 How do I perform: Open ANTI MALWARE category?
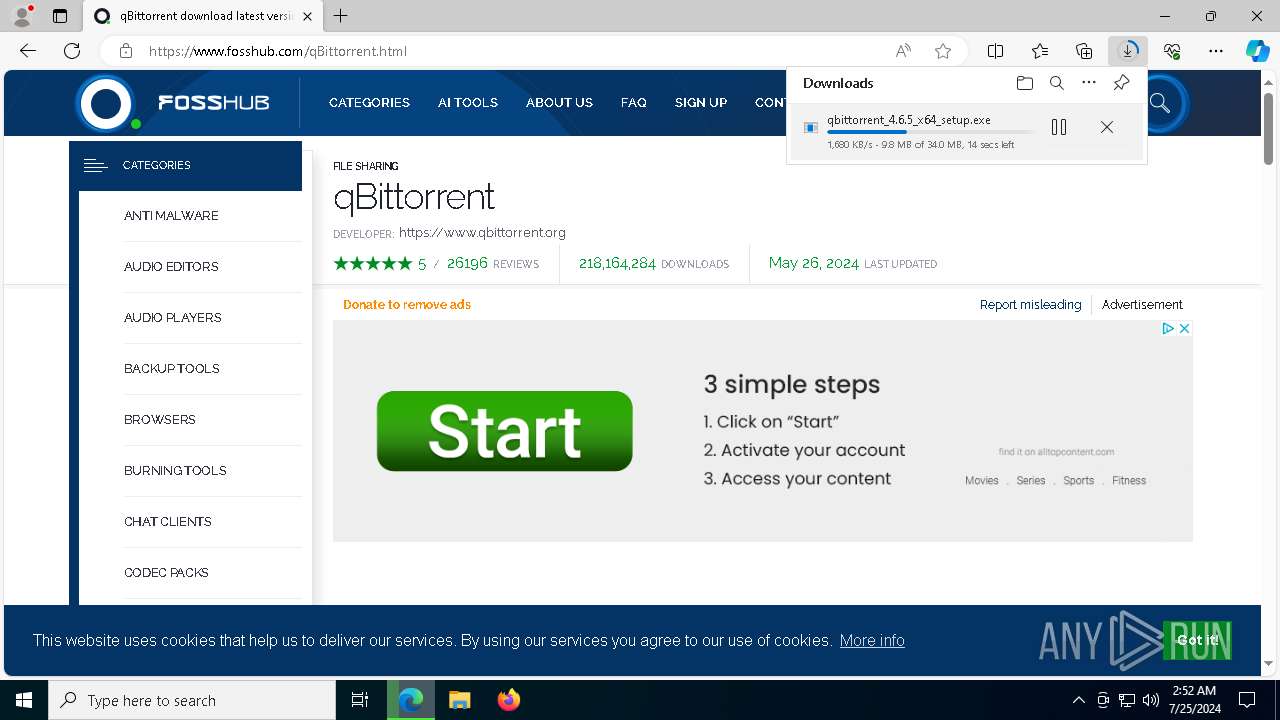(x=171, y=216)
